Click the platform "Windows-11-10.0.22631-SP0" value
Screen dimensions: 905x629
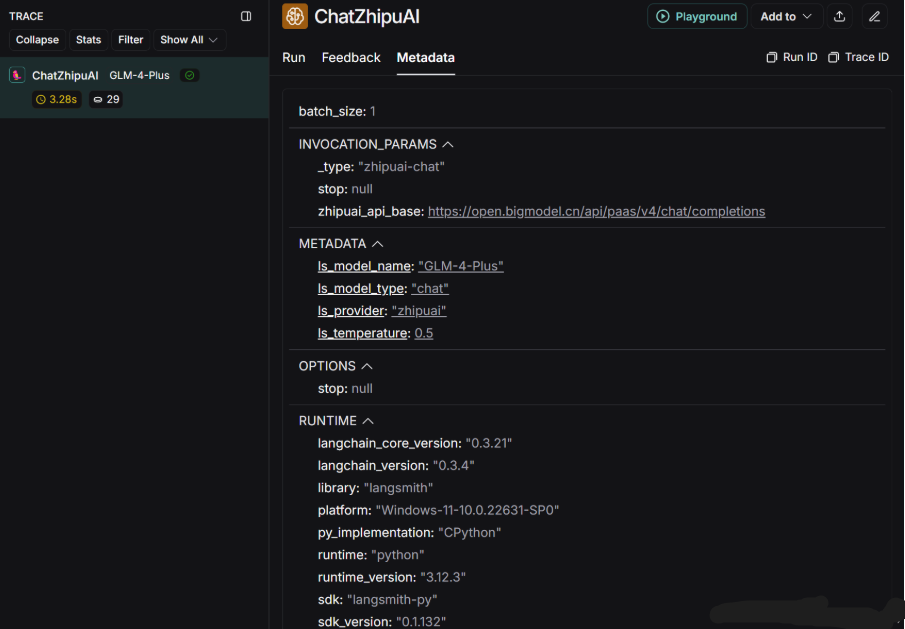pyautogui.click(x=468, y=511)
